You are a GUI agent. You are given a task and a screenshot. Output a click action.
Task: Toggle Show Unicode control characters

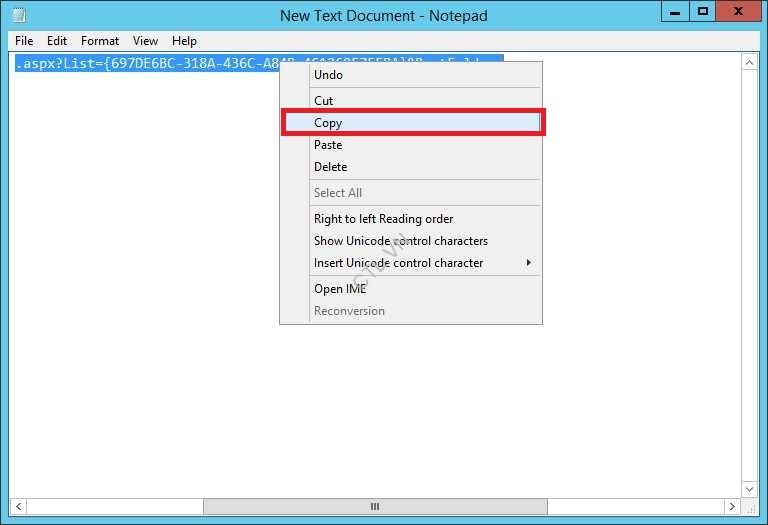coord(400,241)
